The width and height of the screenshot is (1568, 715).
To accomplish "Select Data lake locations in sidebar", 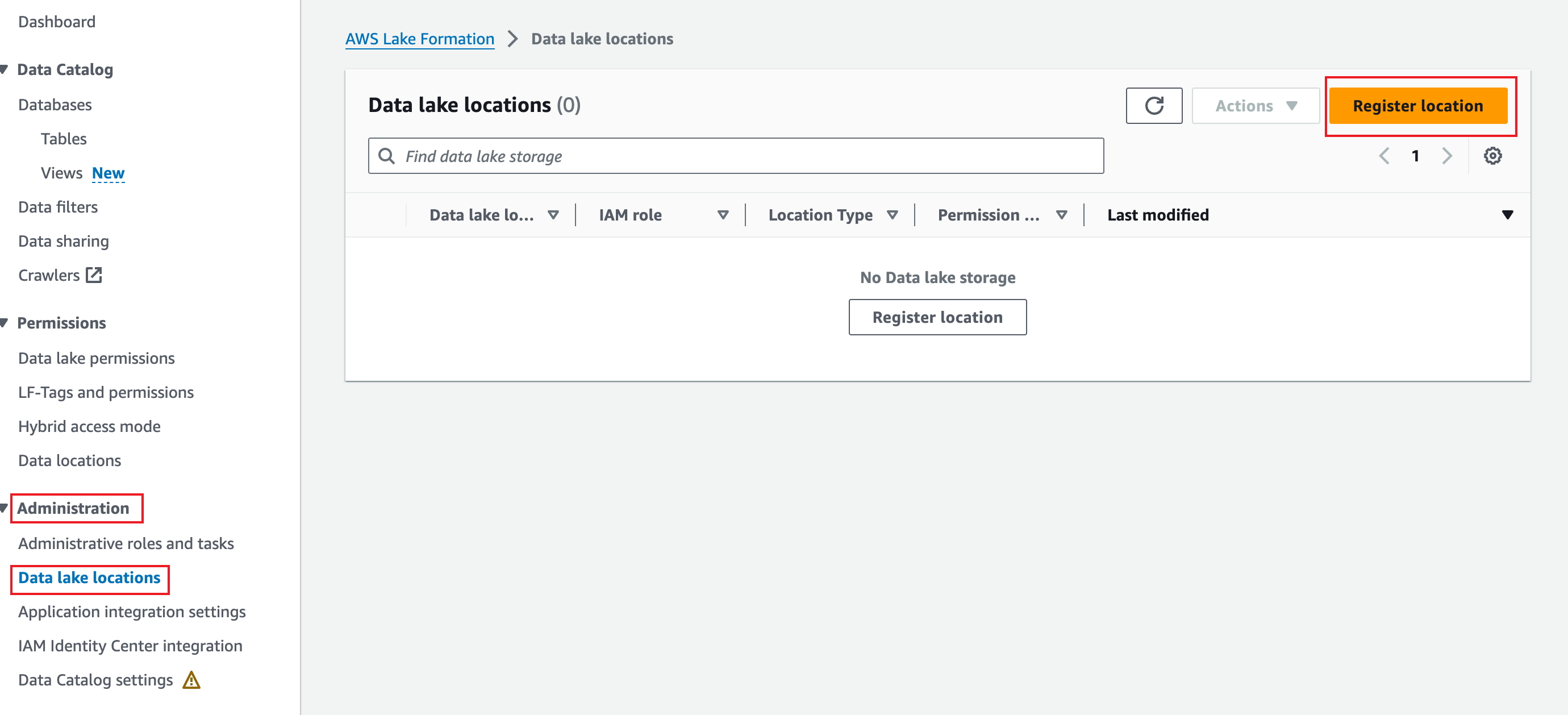I will click(90, 577).
